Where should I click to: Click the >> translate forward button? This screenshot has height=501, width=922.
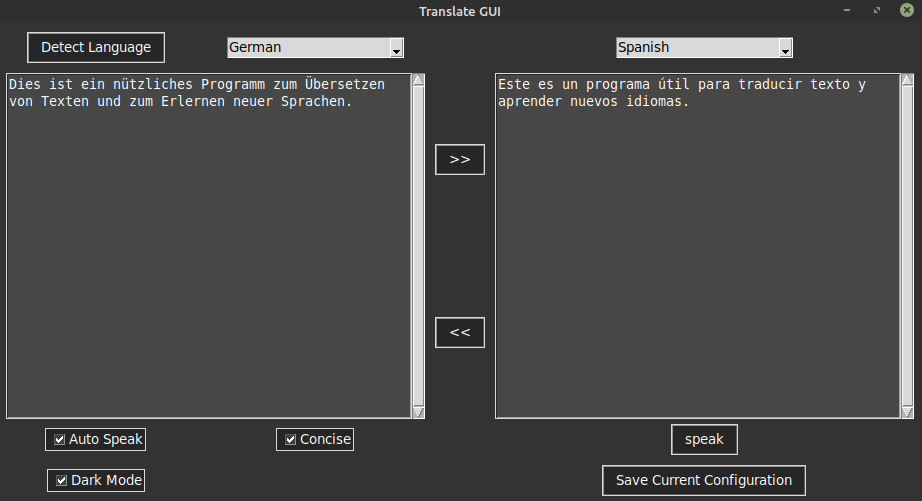[x=460, y=159]
